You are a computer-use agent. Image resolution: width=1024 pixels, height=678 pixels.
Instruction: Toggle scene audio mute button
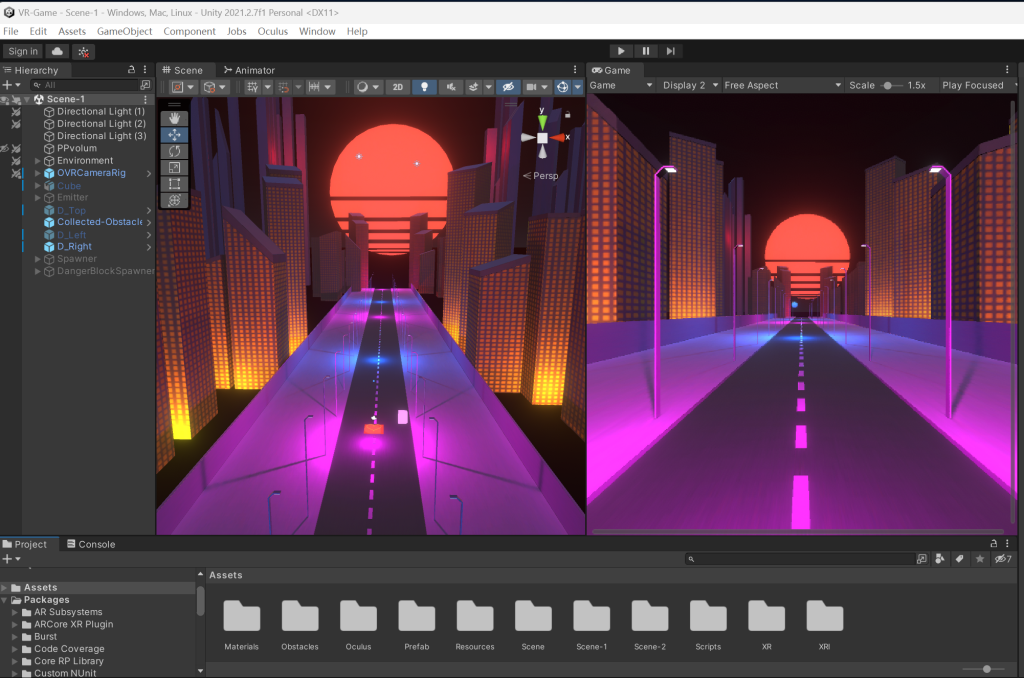pyautogui.click(x=450, y=87)
